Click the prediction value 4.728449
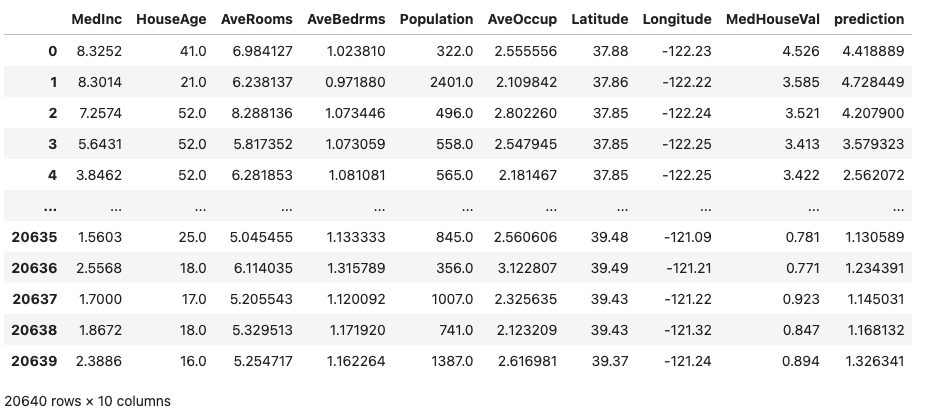The width and height of the screenshot is (946, 419). 873,82
